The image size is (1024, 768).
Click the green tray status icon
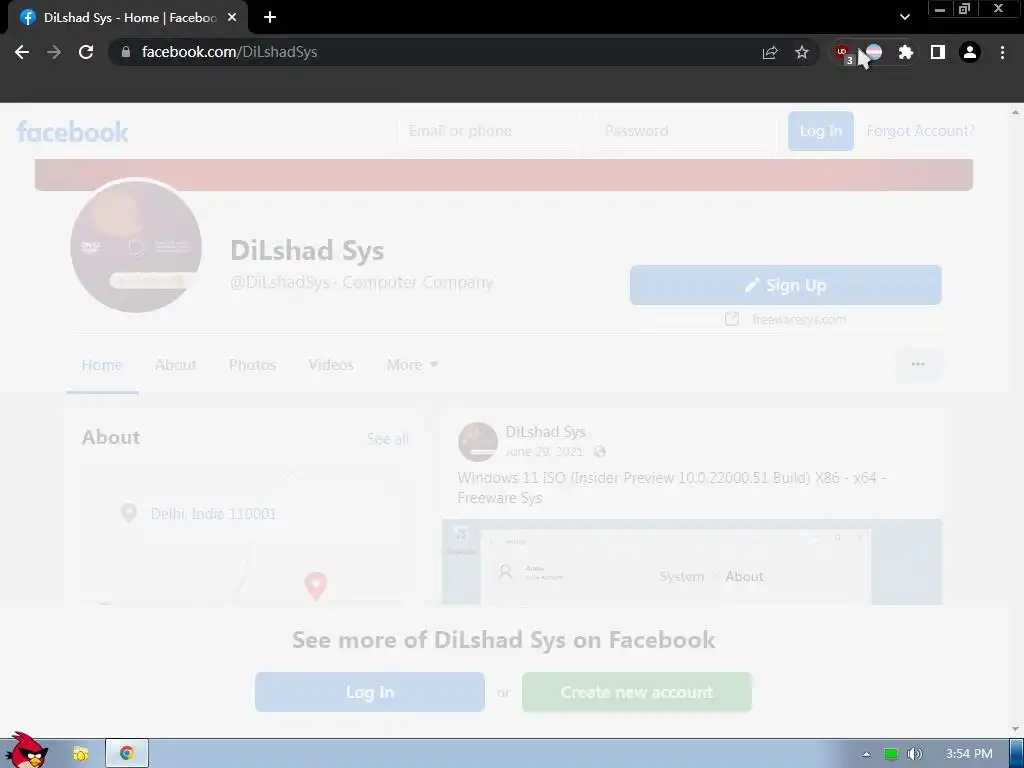tap(891, 754)
